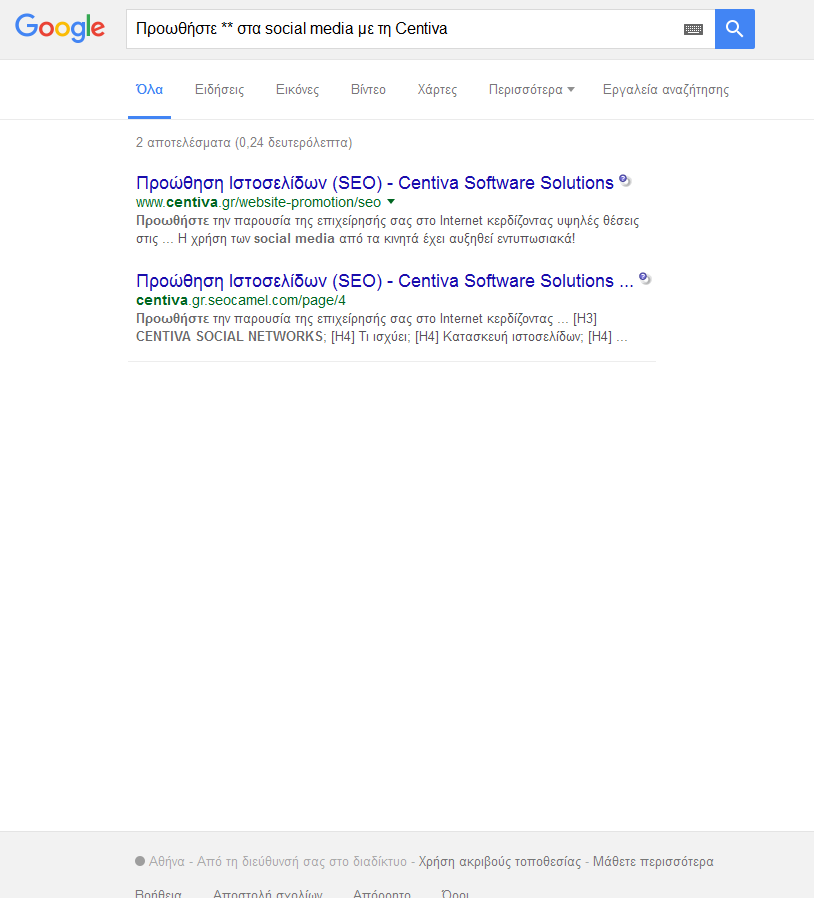Open the Αποστολή σχολίων footer link

268,893
